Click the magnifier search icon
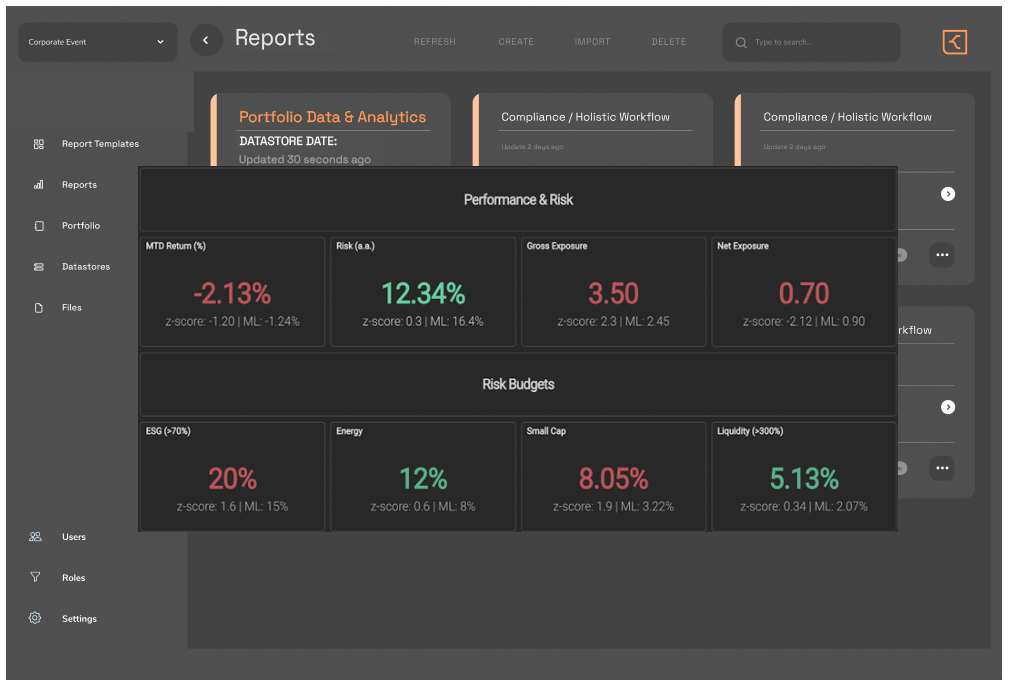 click(x=741, y=42)
